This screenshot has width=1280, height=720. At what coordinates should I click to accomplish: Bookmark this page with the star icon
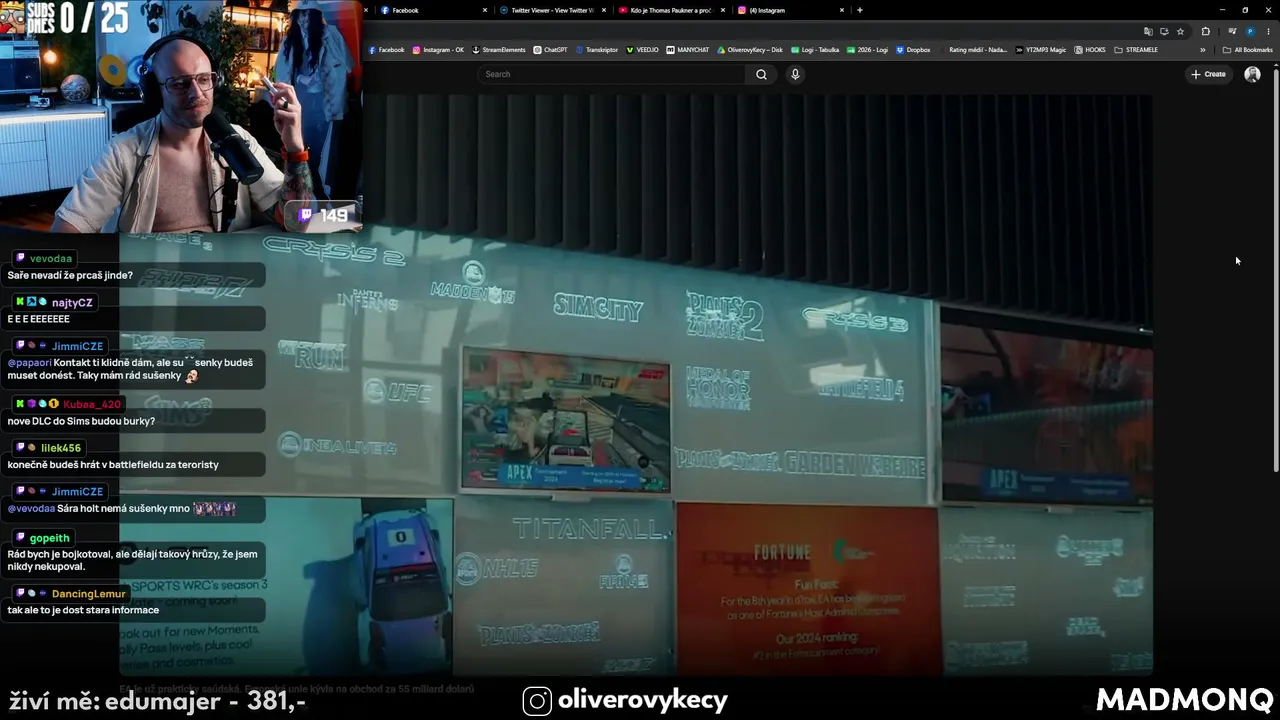point(1180,31)
